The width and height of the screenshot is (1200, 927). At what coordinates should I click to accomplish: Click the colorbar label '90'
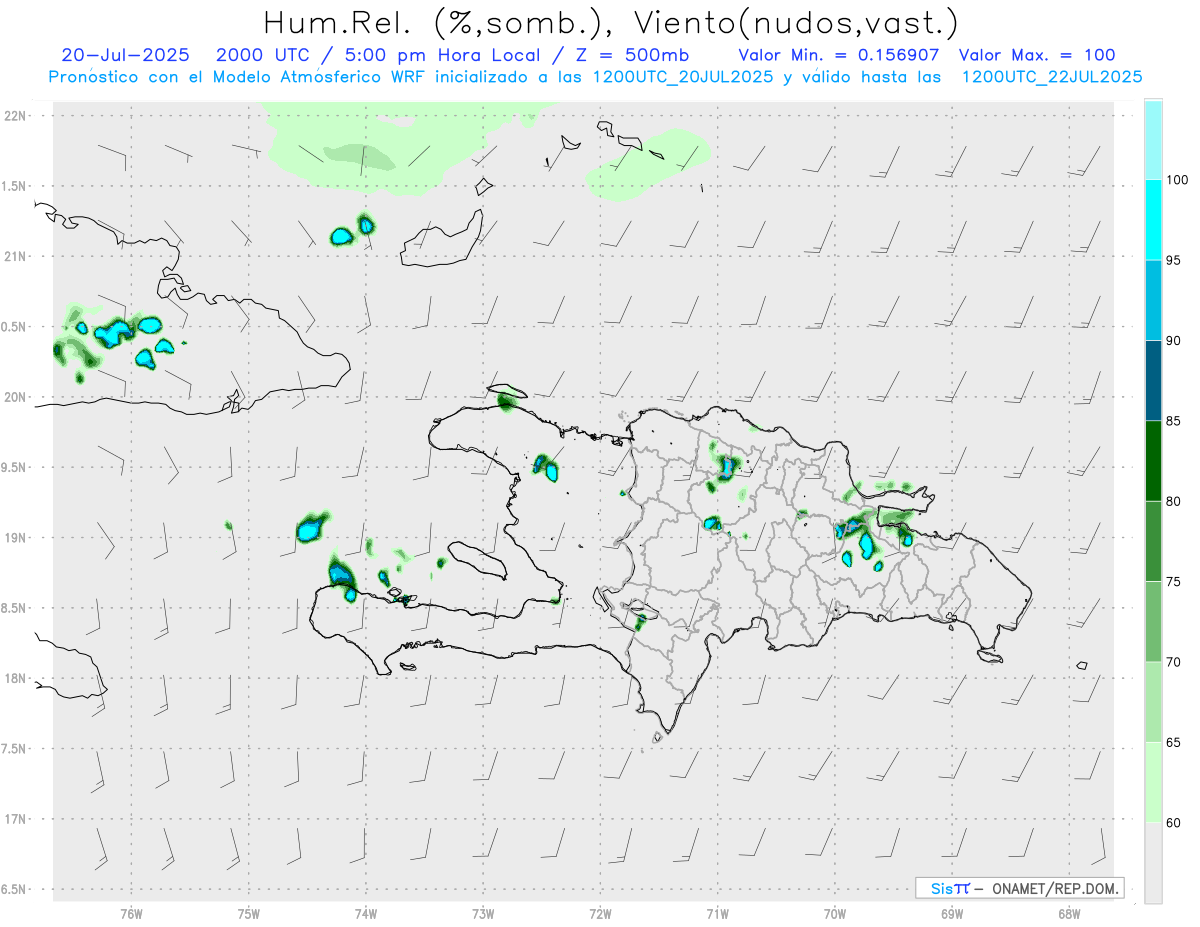tap(1175, 340)
